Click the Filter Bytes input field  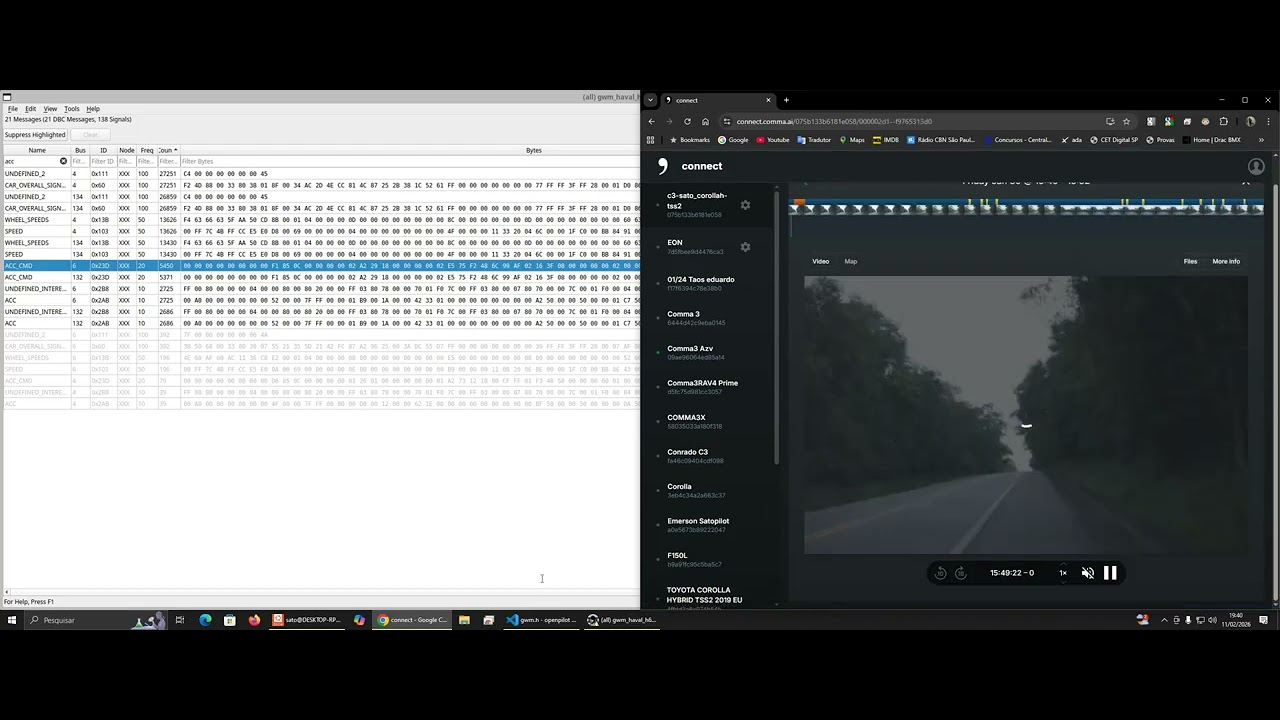(x=410, y=161)
